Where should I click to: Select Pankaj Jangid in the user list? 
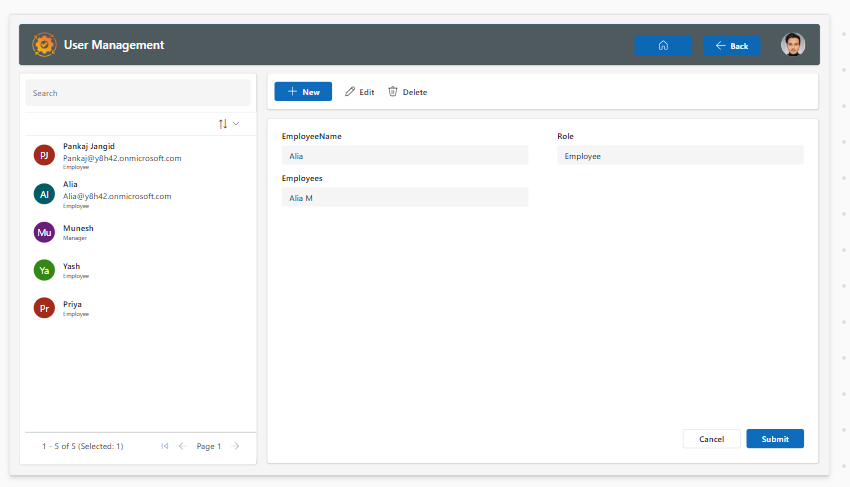click(138, 155)
